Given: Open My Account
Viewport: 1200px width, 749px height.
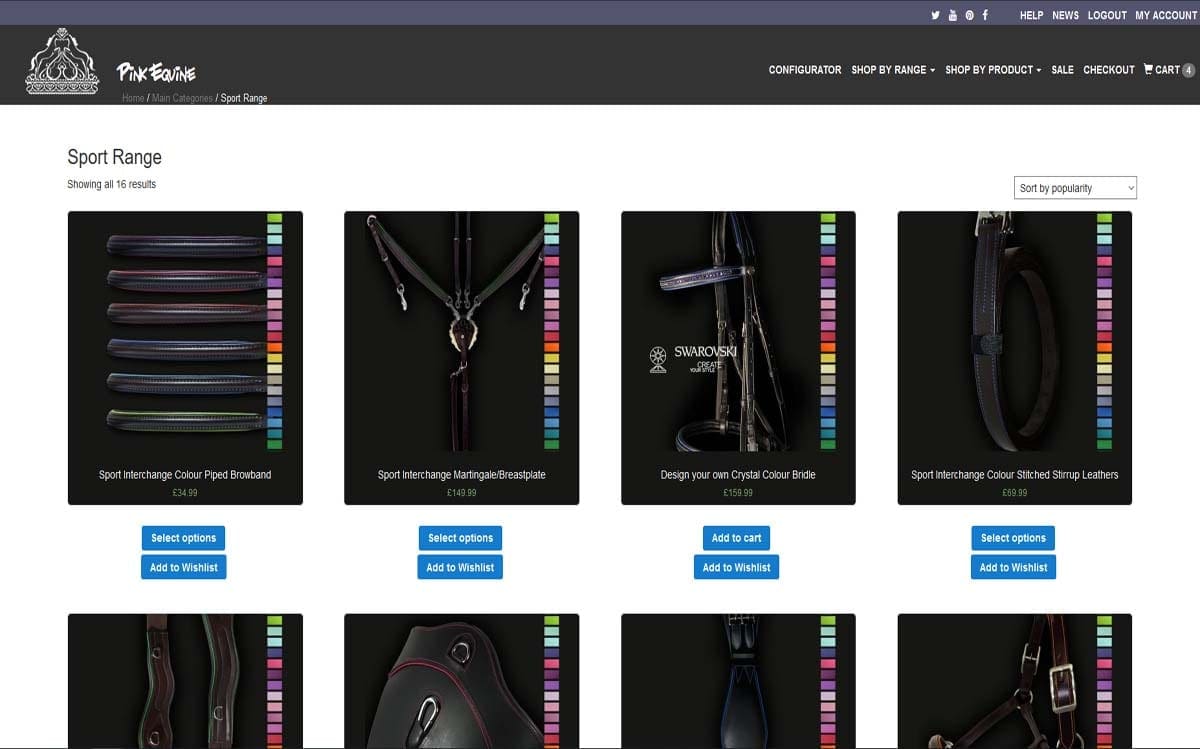Looking at the screenshot, I should click(x=1166, y=15).
